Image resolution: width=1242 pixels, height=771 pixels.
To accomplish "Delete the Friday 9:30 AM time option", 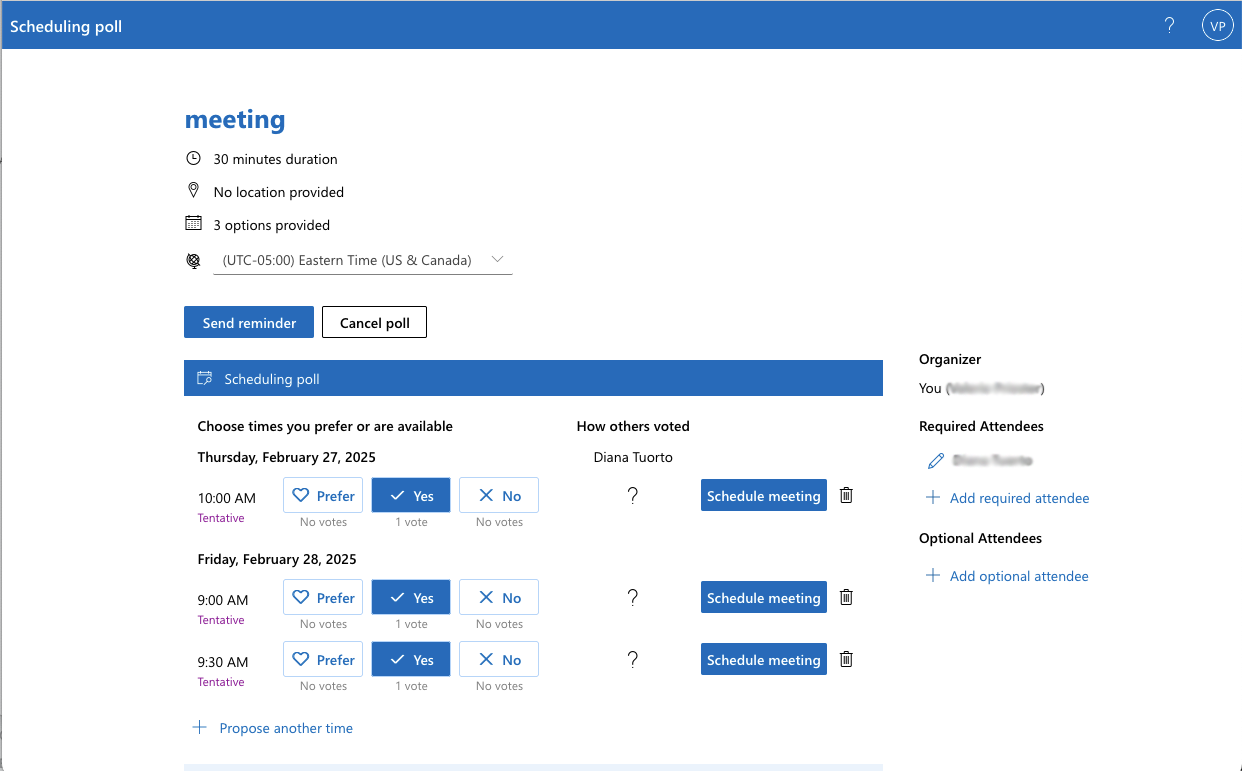I will click(x=846, y=659).
